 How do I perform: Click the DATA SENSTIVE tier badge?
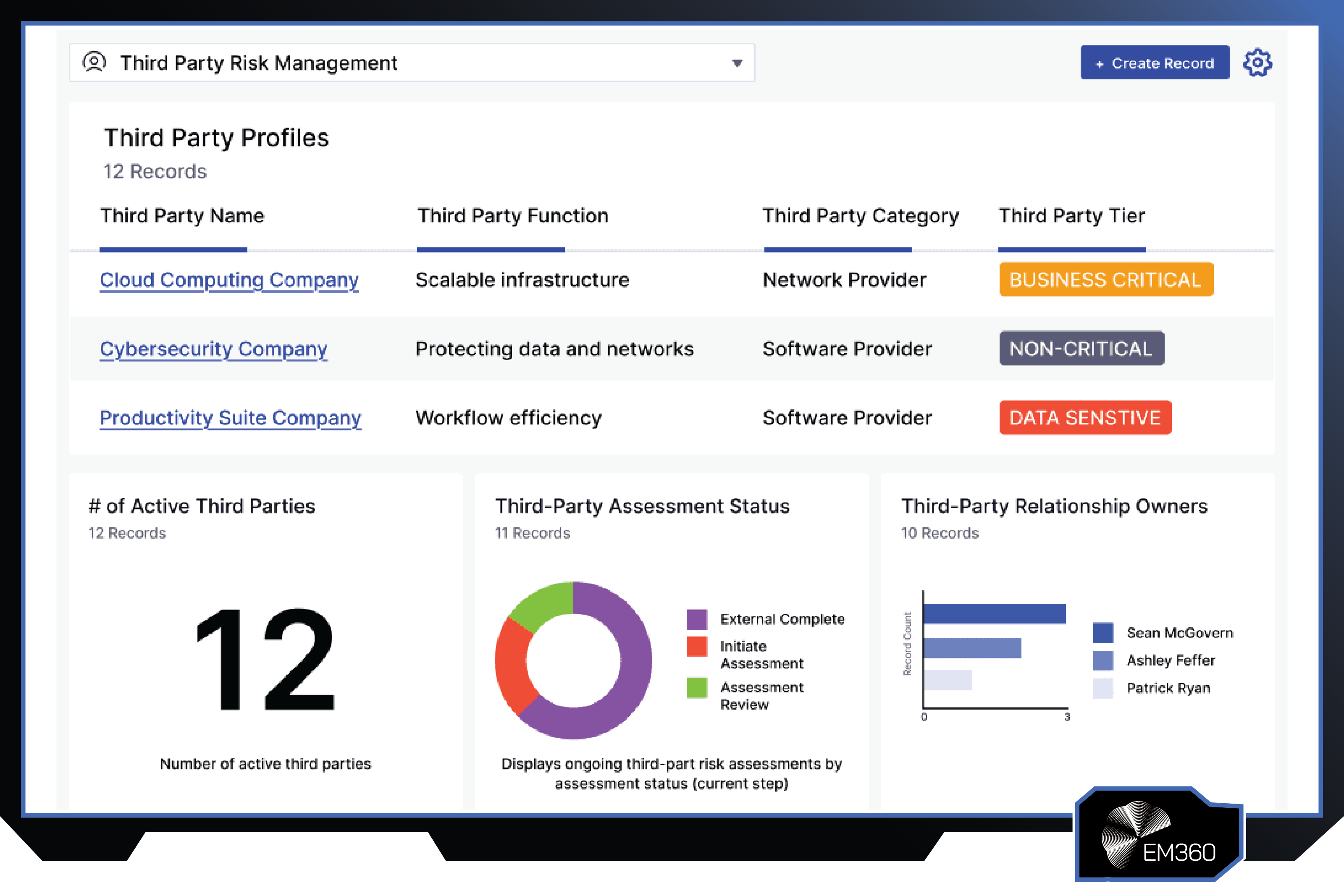tap(1085, 418)
